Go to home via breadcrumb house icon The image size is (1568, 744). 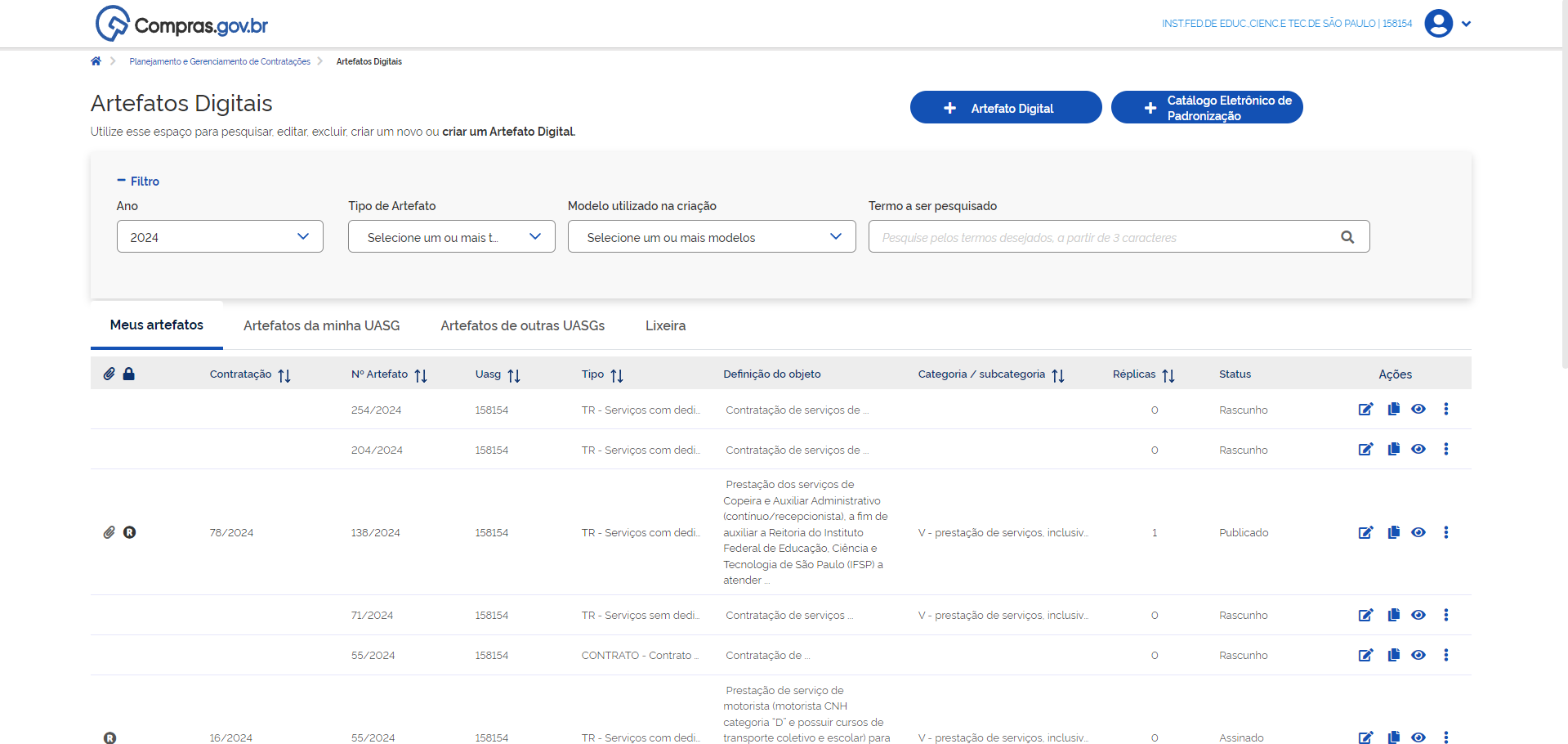[96, 61]
